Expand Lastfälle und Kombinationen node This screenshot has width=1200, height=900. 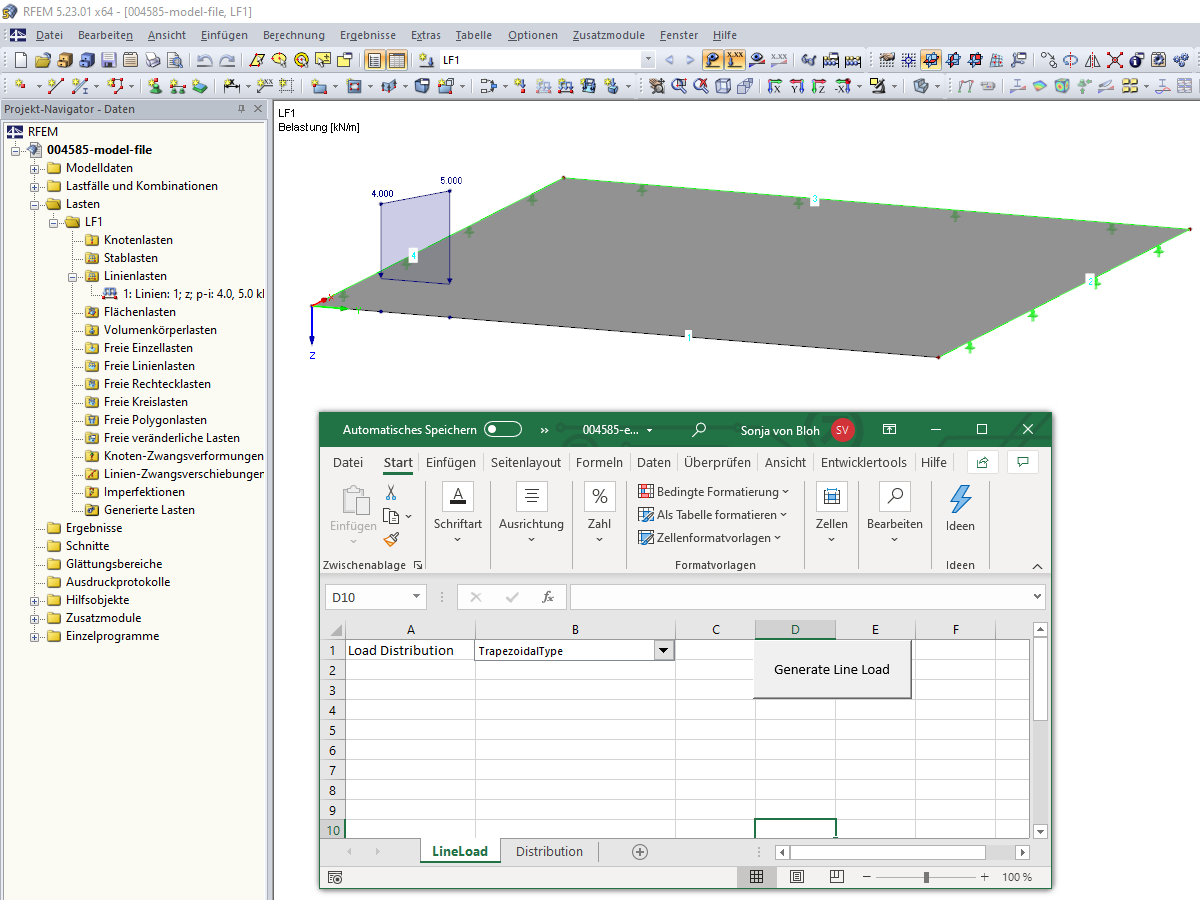[x=34, y=186]
